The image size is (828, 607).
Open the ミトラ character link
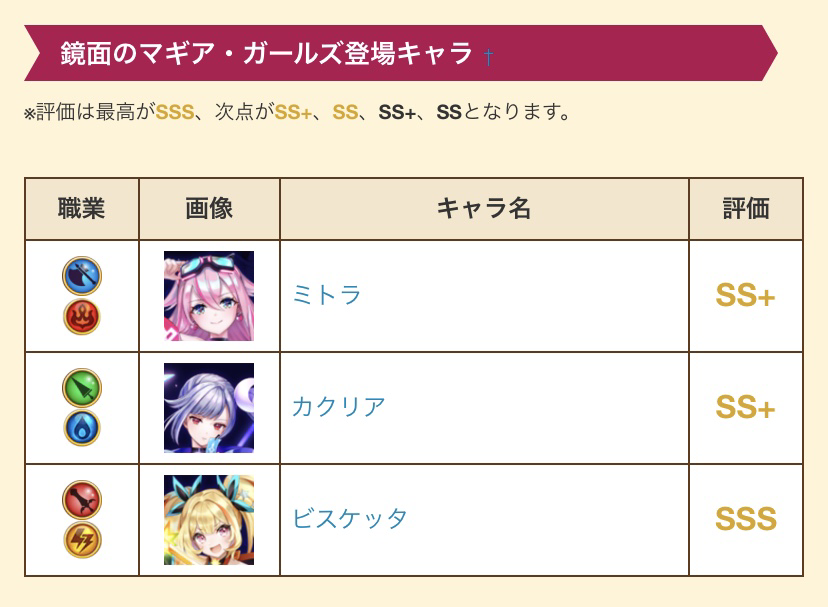pos(326,295)
